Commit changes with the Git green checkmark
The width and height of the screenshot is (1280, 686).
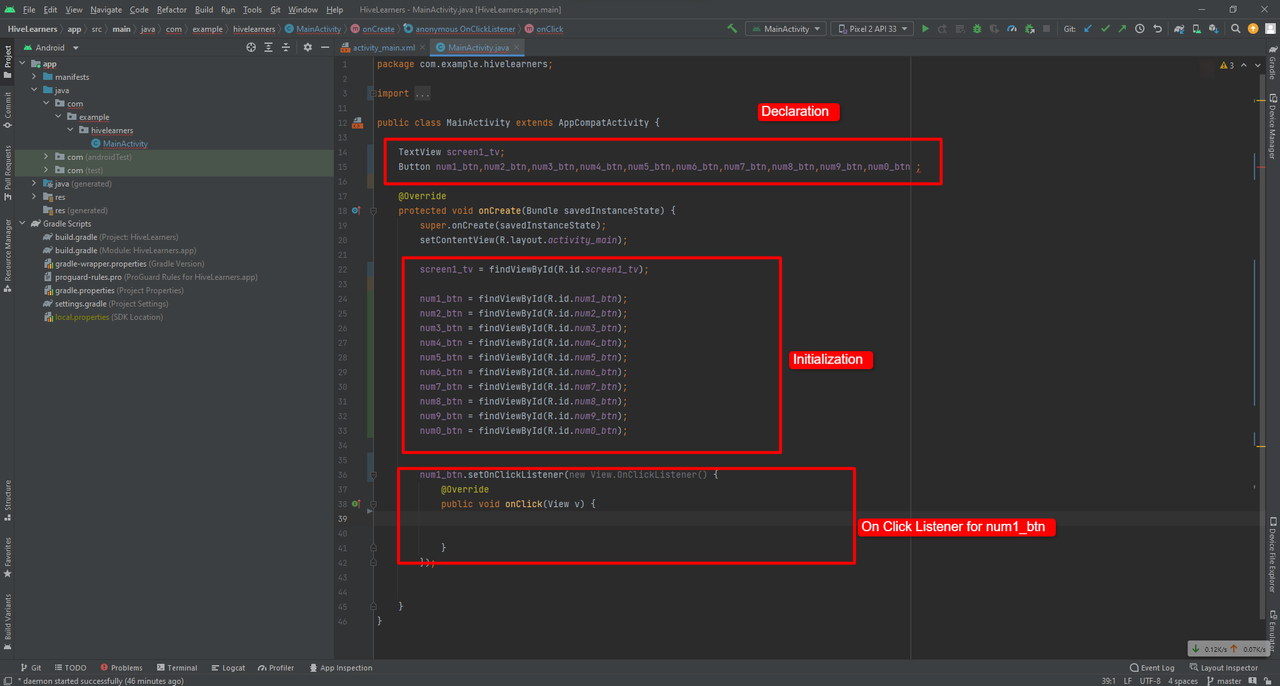[1105, 29]
